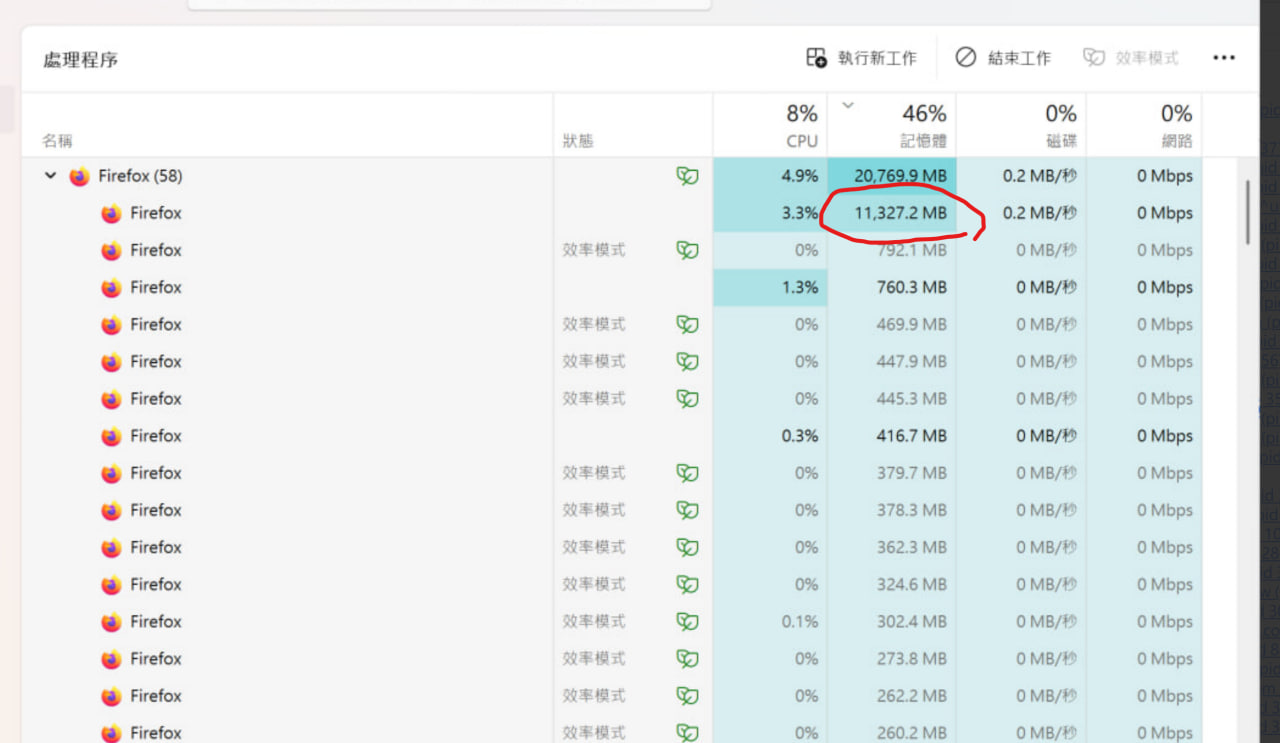
Task: Click Firefox icon of the 416.7 MB process
Action: 111,437
